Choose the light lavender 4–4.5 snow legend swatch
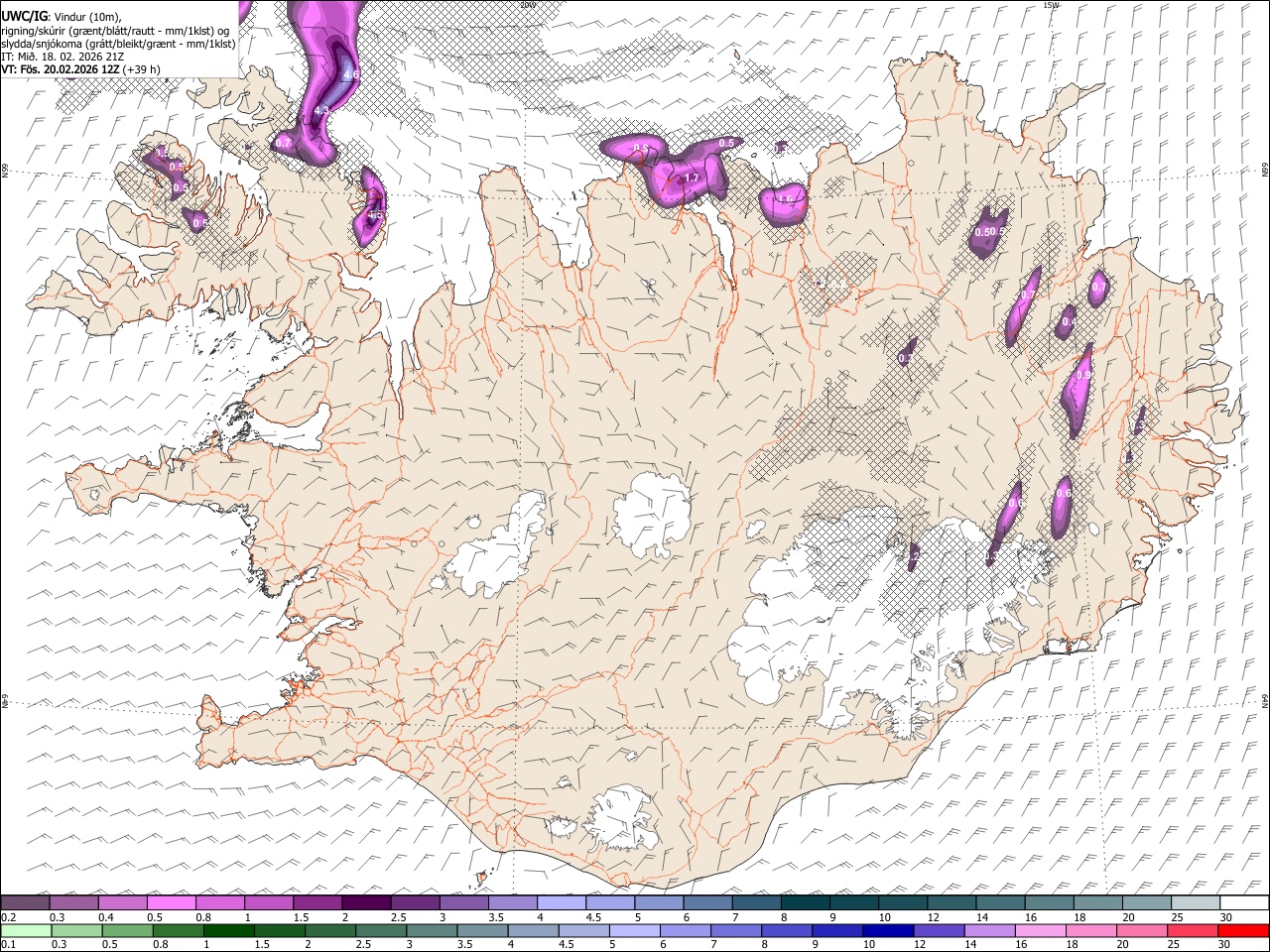The height and width of the screenshot is (952, 1270). [561, 902]
